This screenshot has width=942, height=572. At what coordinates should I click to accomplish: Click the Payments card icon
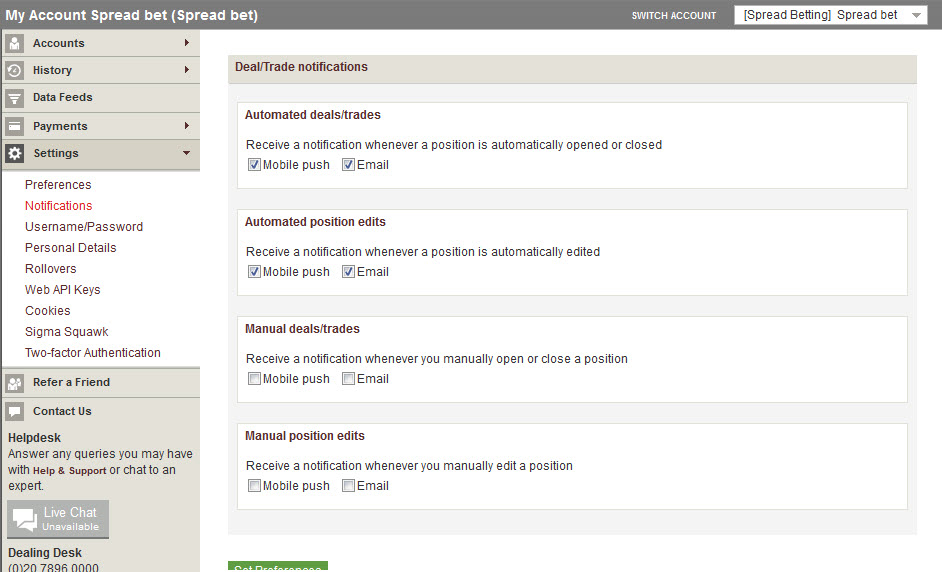[14, 126]
